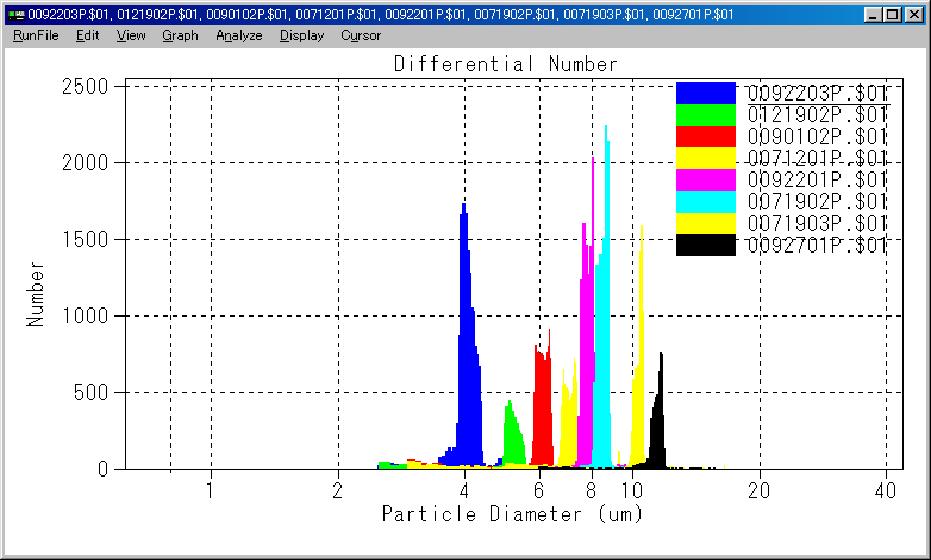Screen dimensions: 931x560
Task: Click the Differential Number chart title
Action: click(x=506, y=64)
